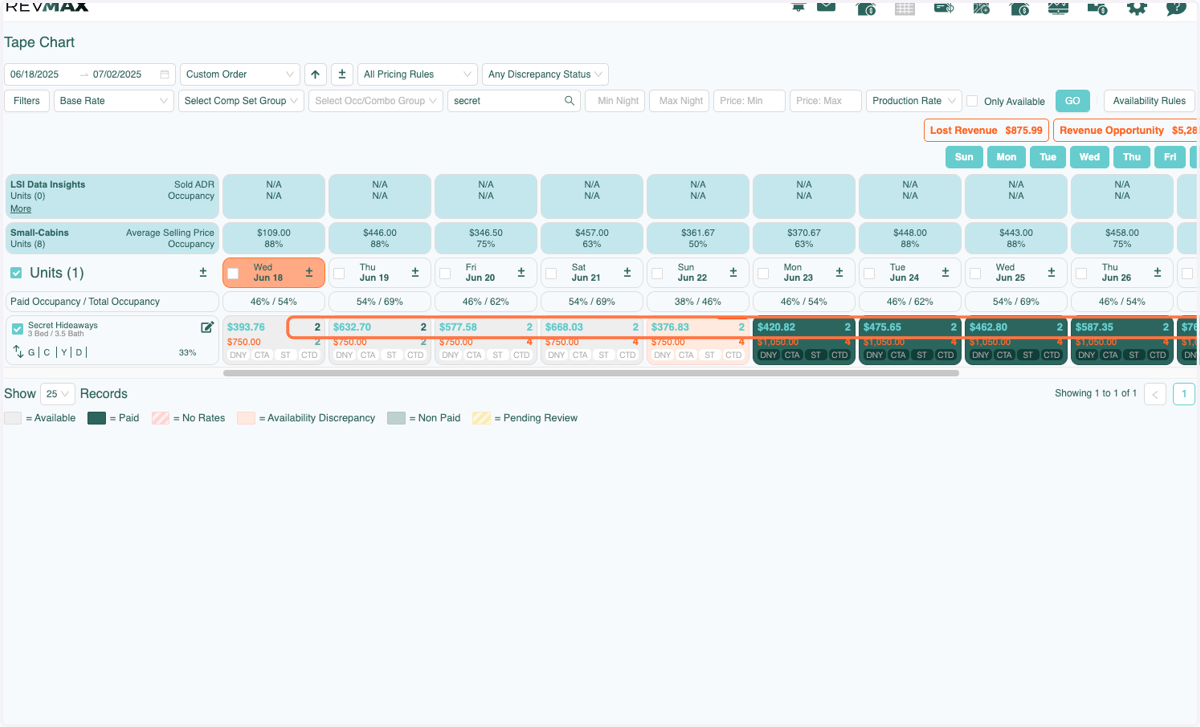Screen dimensions: 1200x727
Task: Check the Sun Jun 22 column checkbox
Action: [x=657, y=273]
